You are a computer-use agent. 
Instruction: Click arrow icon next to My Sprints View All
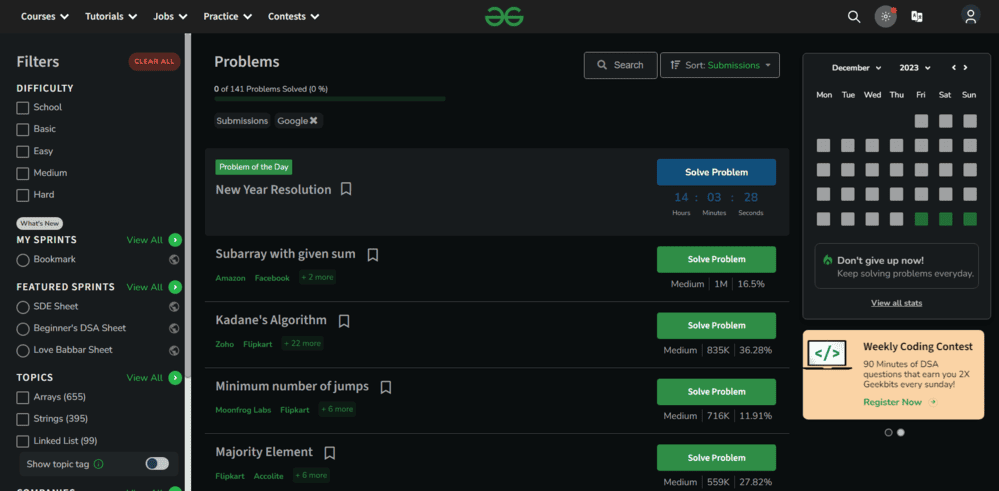(x=175, y=240)
